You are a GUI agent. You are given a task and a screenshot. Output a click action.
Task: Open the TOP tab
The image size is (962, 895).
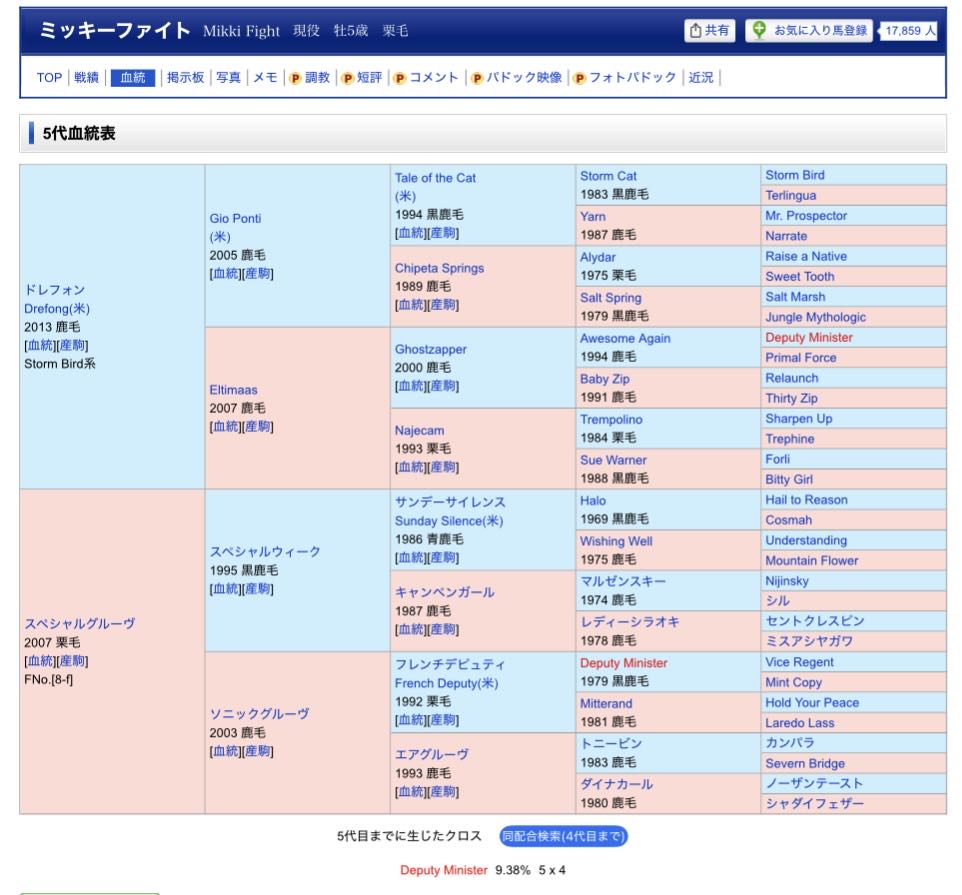[x=49, y=78]
